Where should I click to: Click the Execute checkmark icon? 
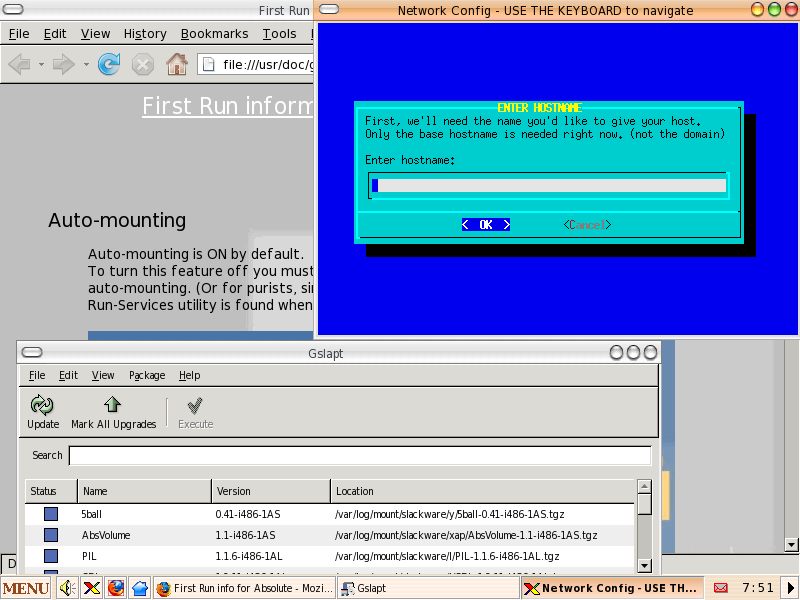pos(195,406)
